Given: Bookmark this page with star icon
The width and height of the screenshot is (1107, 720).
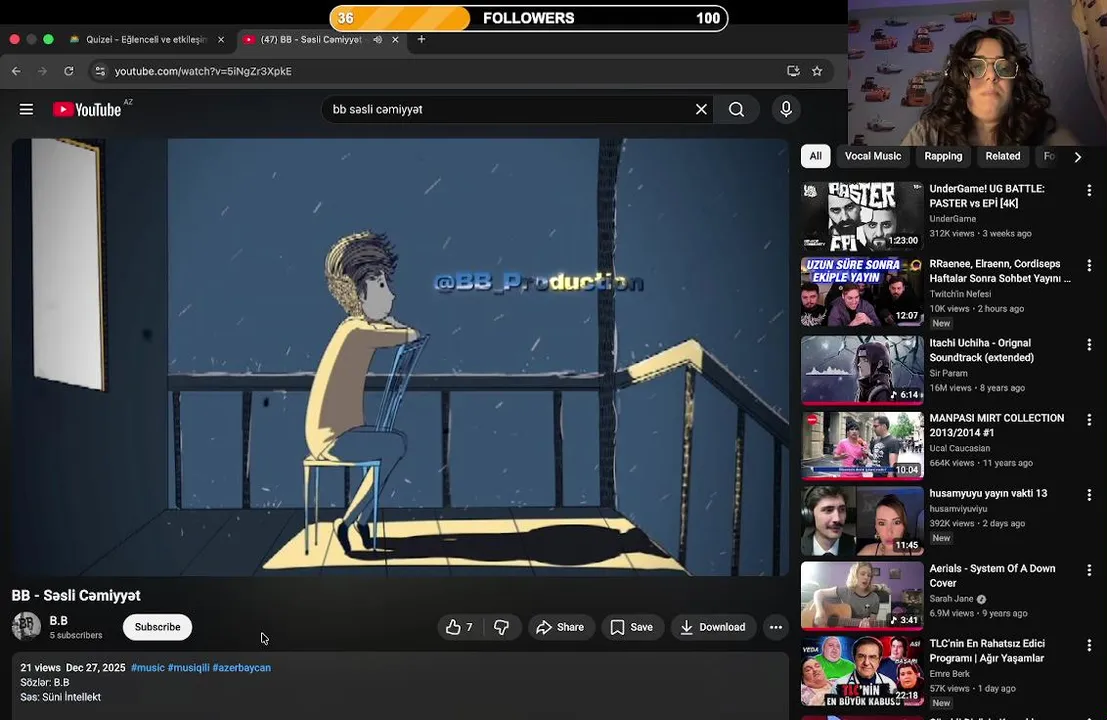Looking at the screenshot, I should 817,71.
